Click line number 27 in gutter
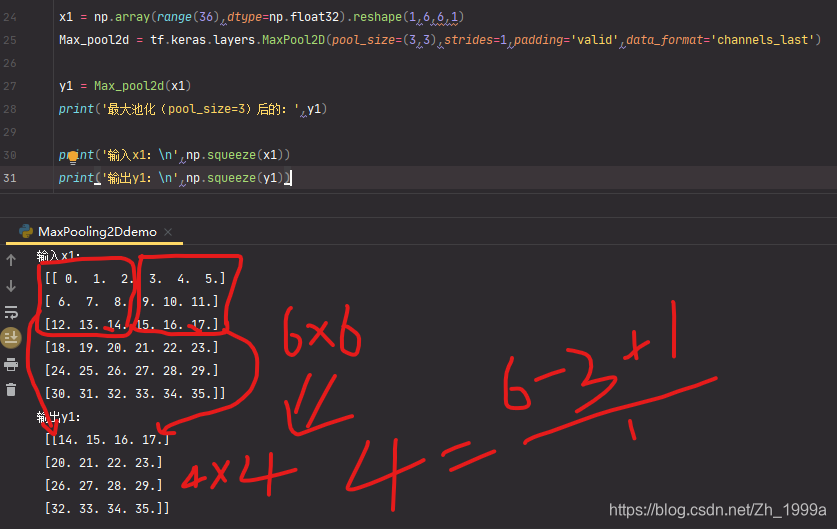The image size is (837, 529). point(10,86)
